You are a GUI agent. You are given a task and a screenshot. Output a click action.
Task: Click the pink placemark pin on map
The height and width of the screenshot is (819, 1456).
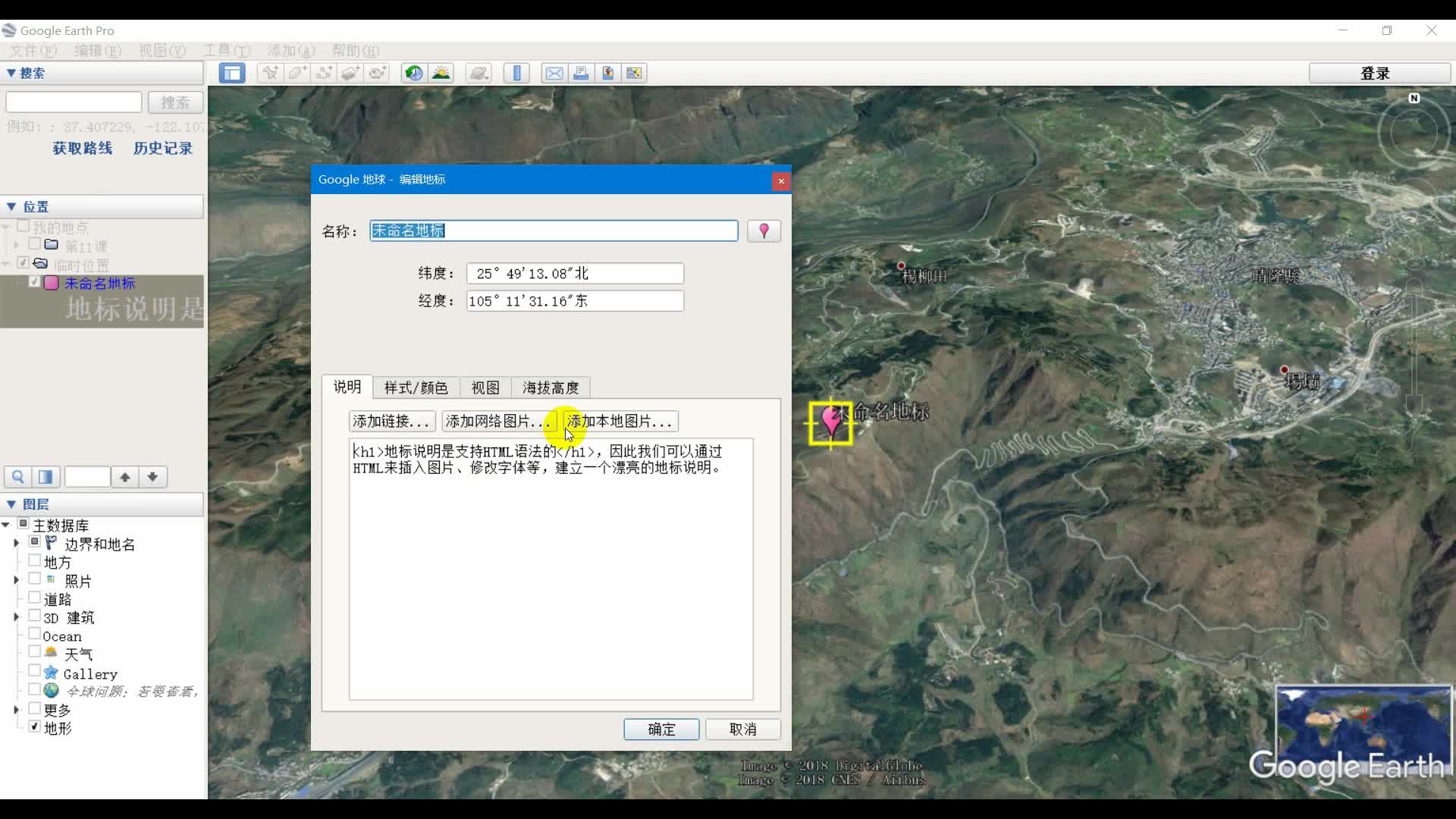[x=831, y=421]
